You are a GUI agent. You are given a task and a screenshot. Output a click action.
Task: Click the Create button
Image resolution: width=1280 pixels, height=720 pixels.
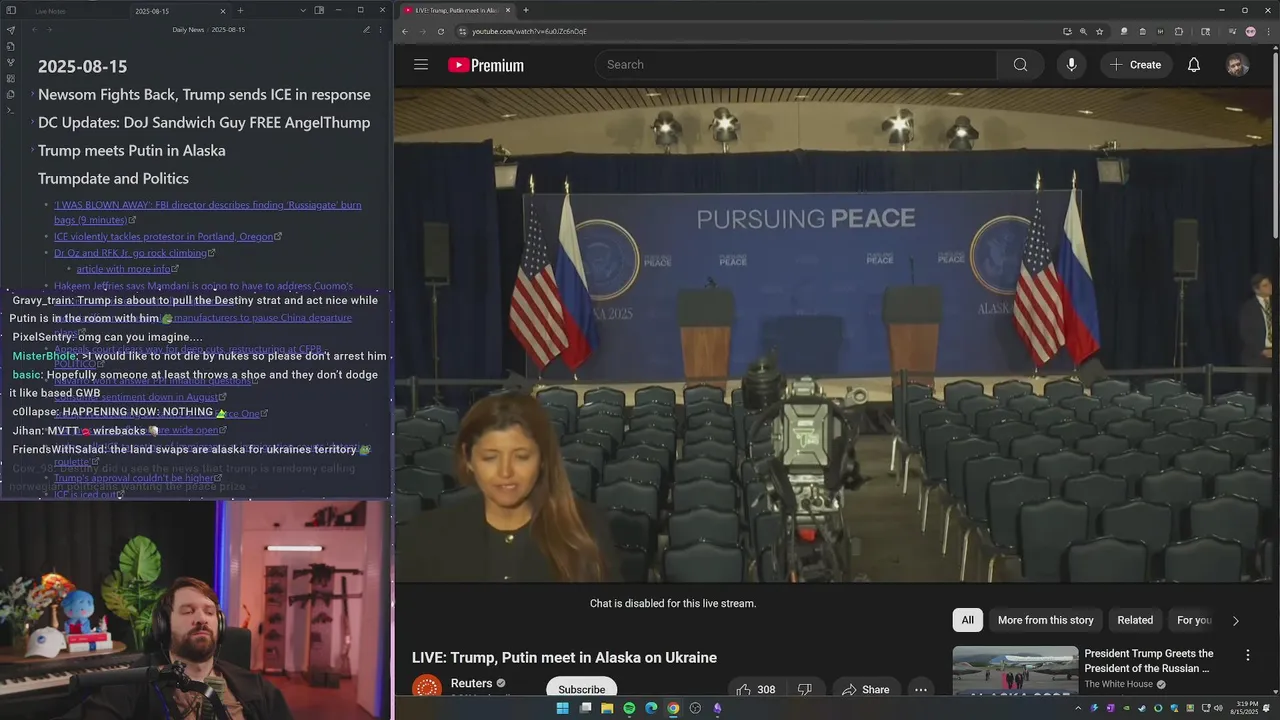(1136, 65)
